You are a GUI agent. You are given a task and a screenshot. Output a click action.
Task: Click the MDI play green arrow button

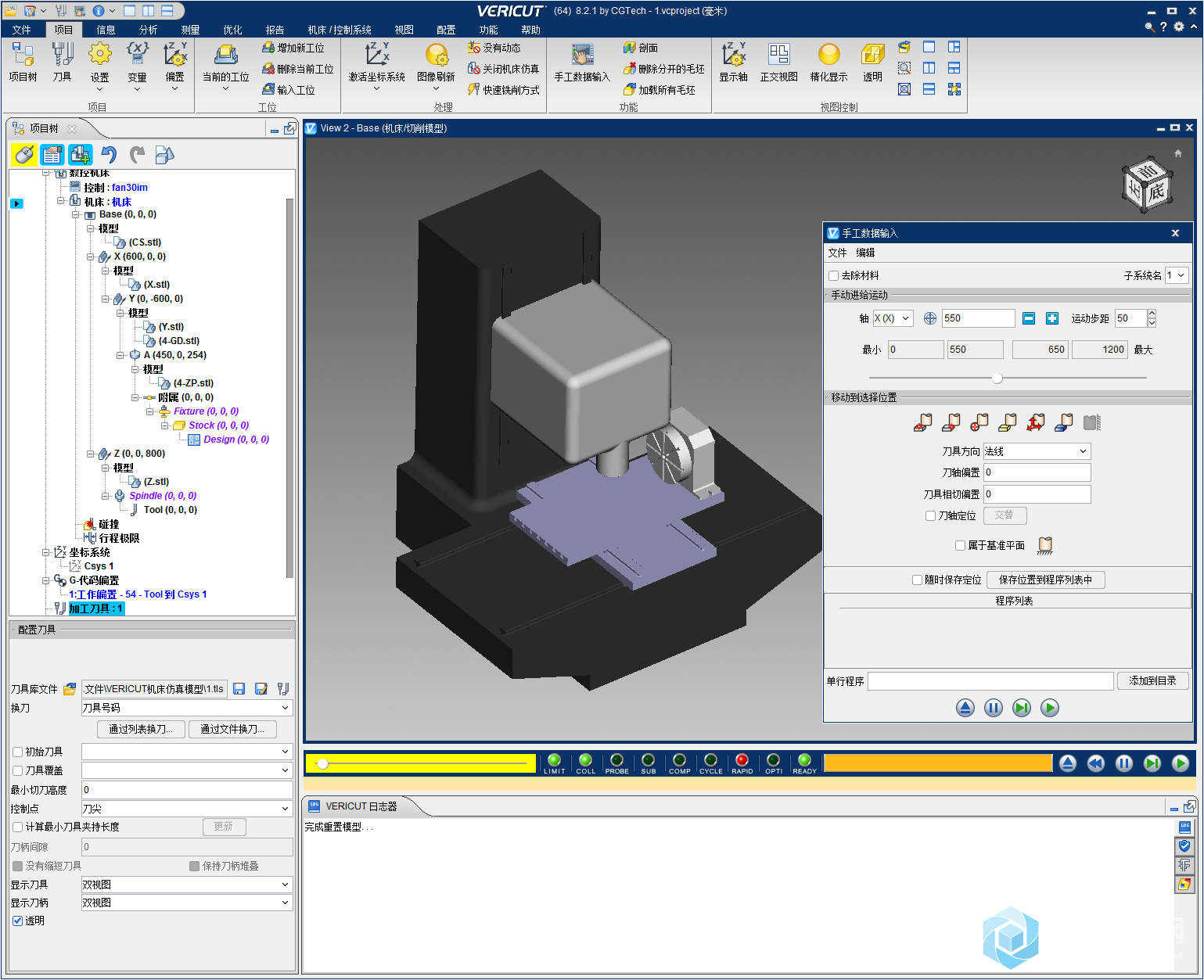click(1050, 708)
